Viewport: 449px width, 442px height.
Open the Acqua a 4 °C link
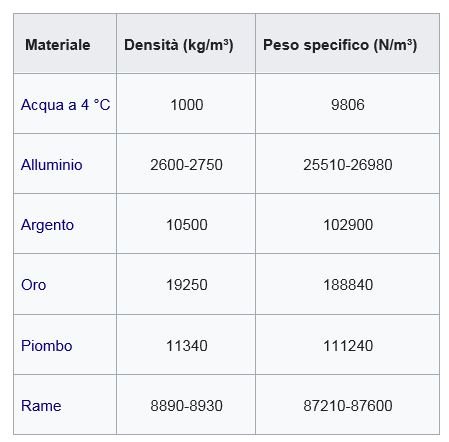click(x=65, y=105)
